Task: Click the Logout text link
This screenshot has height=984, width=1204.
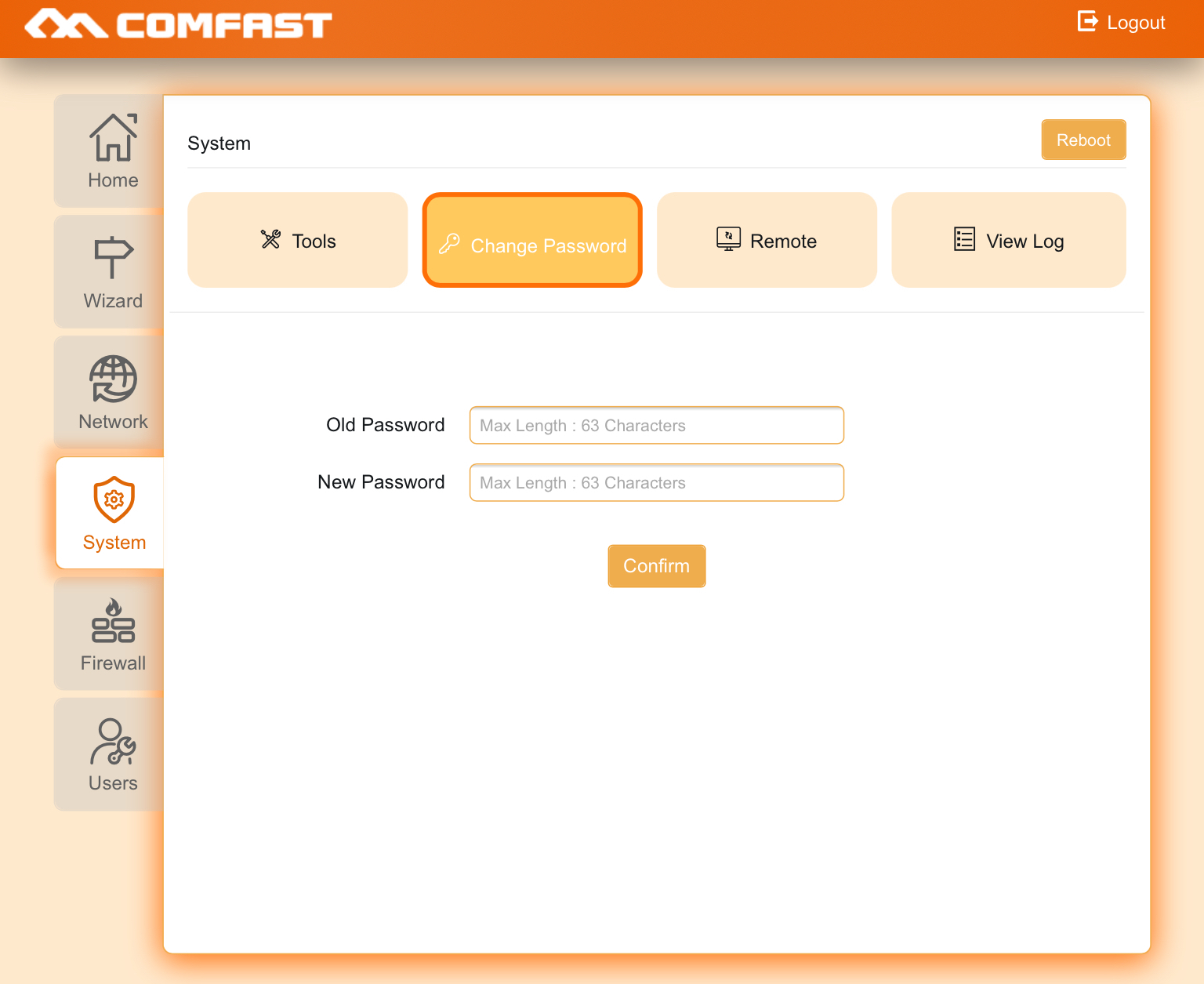Action: pyautogui.click(x=1136, y=23)
